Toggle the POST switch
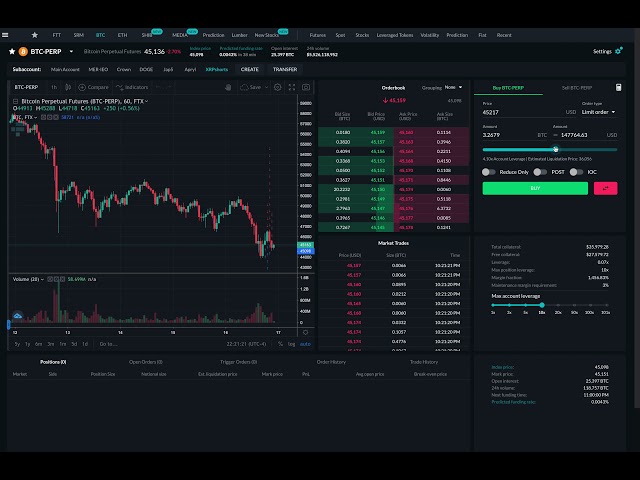Screen dimensions: 640x480 tap(540, 172)
